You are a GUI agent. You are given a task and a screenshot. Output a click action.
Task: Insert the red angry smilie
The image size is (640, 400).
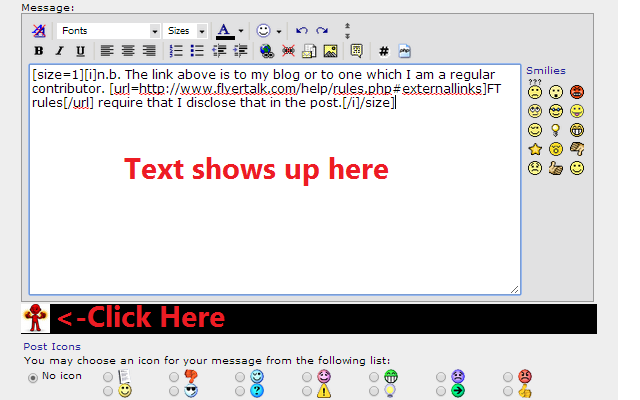pyautogui.click(x=577, y=92)
